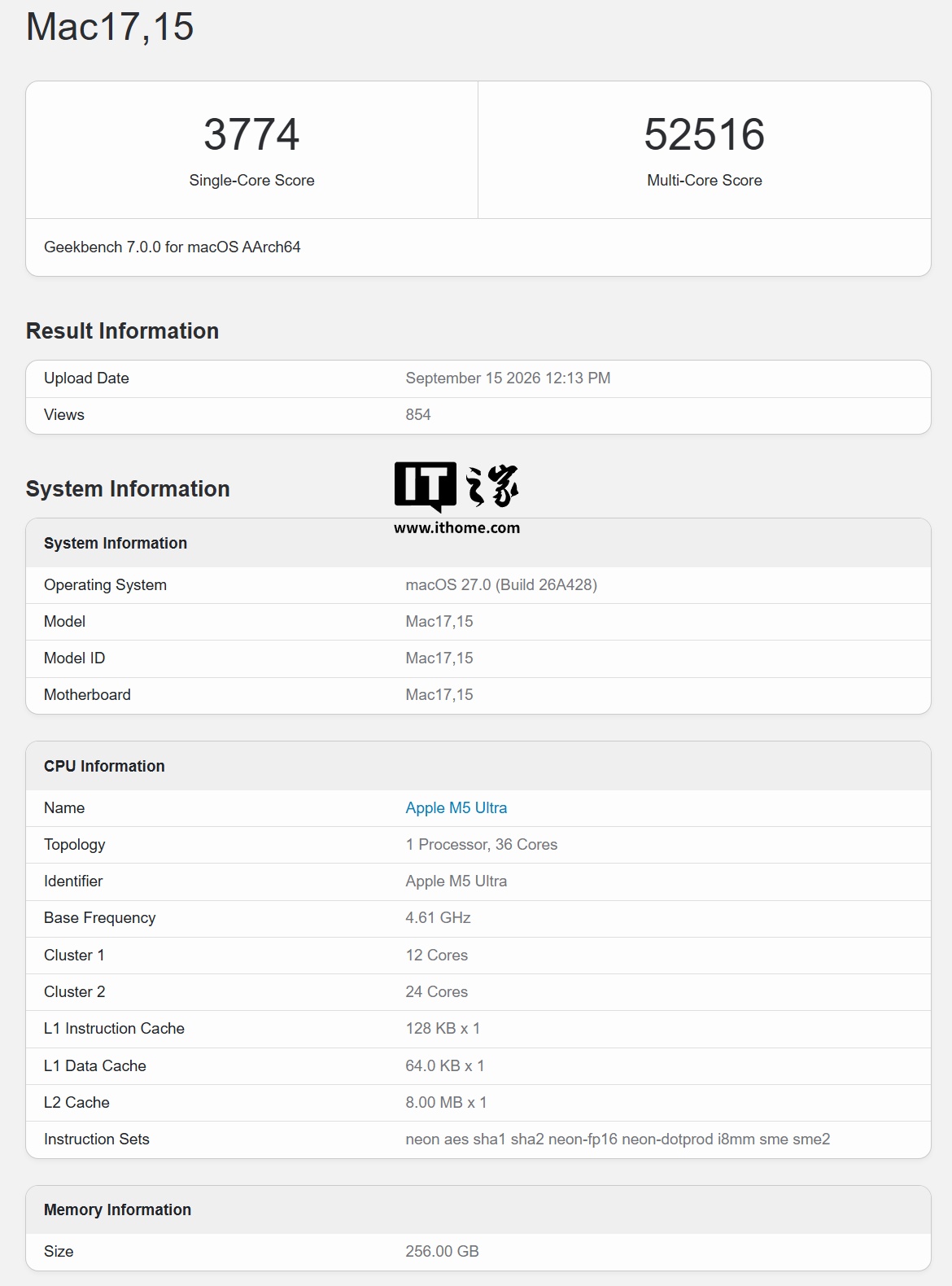Click the L1 Instruction Cache label
Viewport: 952px width, 1286px height.
[114, 1028]
